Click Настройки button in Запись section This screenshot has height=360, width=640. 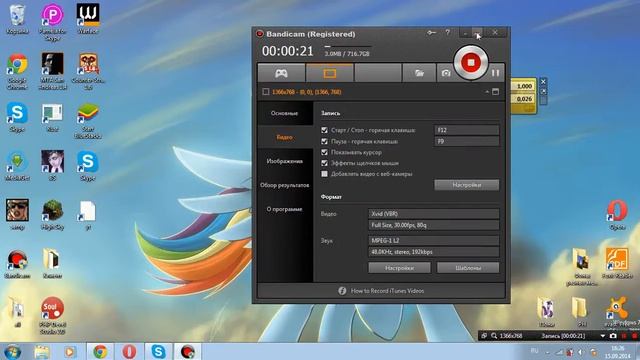pos(467,185)
